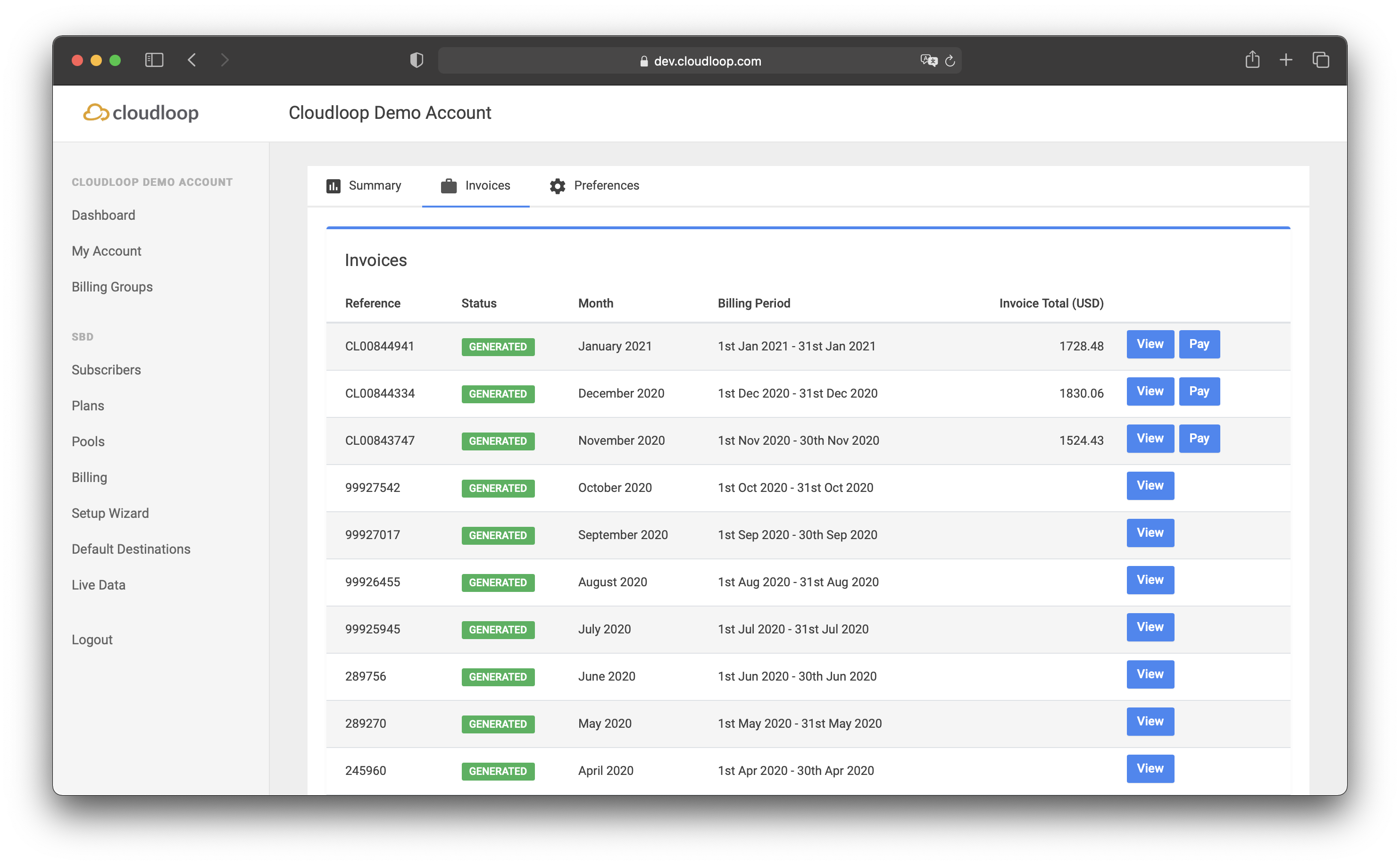
Task: Click the cloudloop logo
Action: [x=141, y=113]
